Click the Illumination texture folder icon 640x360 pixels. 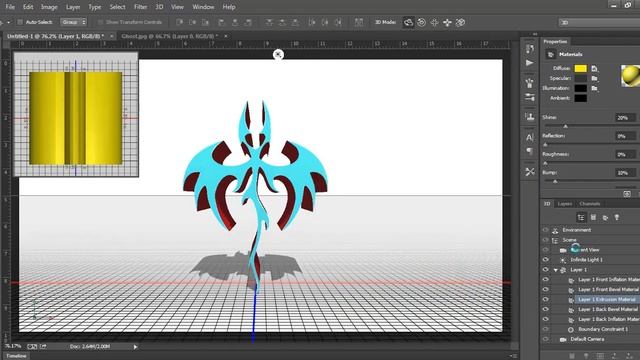click(594, 88)
